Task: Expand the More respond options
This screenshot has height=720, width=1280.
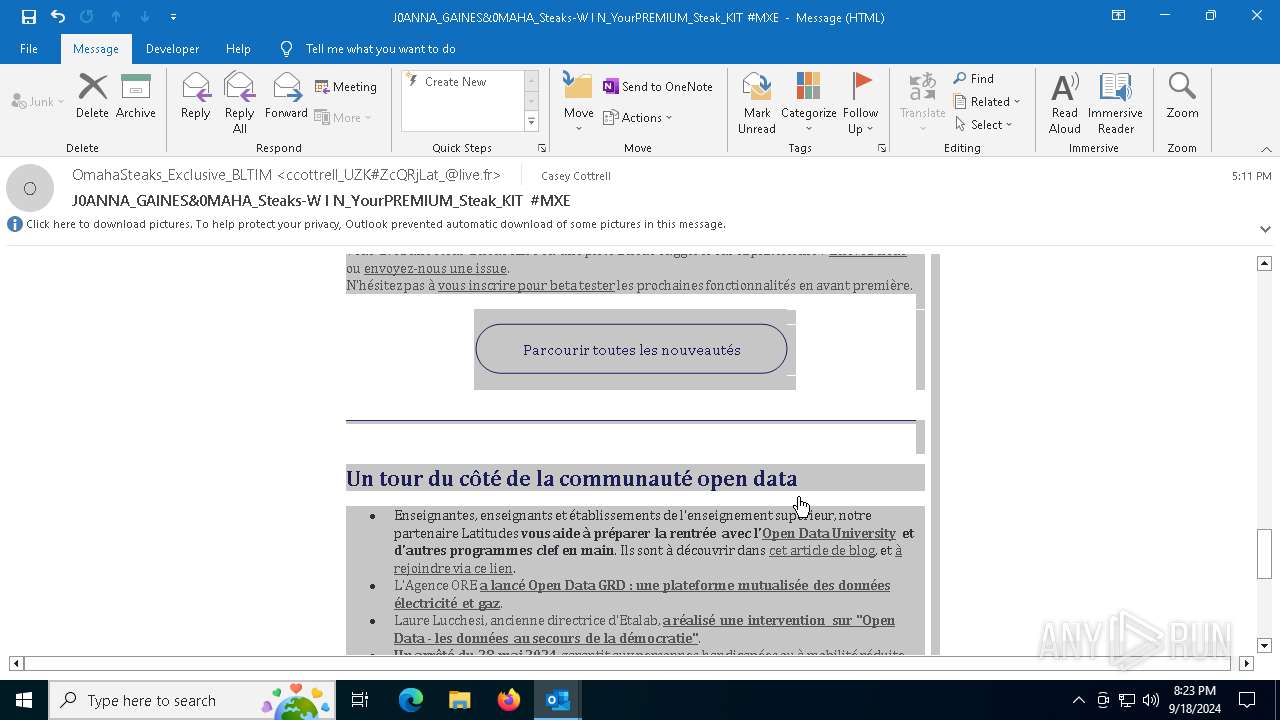Action: (343, 117)
